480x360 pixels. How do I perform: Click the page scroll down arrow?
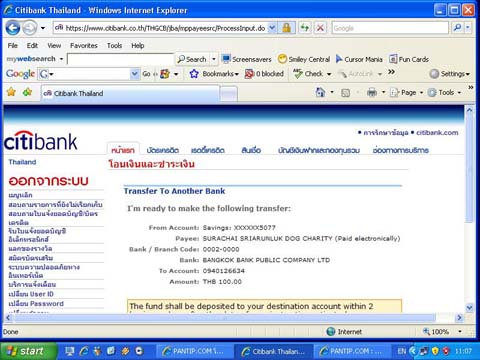pos(469,308)
